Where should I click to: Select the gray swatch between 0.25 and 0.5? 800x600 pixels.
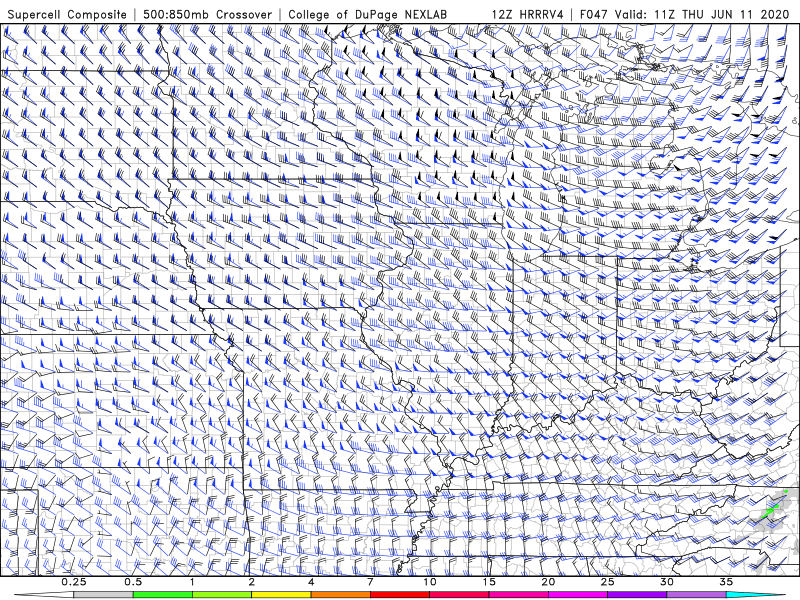[x=103, y=595]
